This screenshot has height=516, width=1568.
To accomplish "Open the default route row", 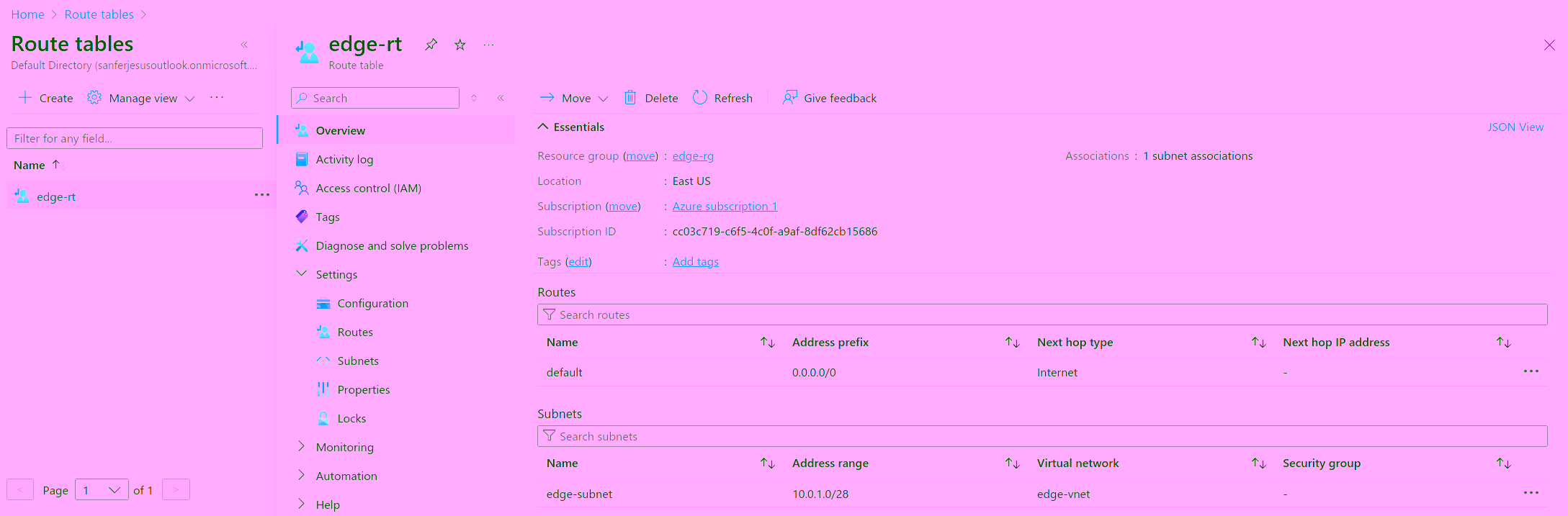I will click(1042, 372).
